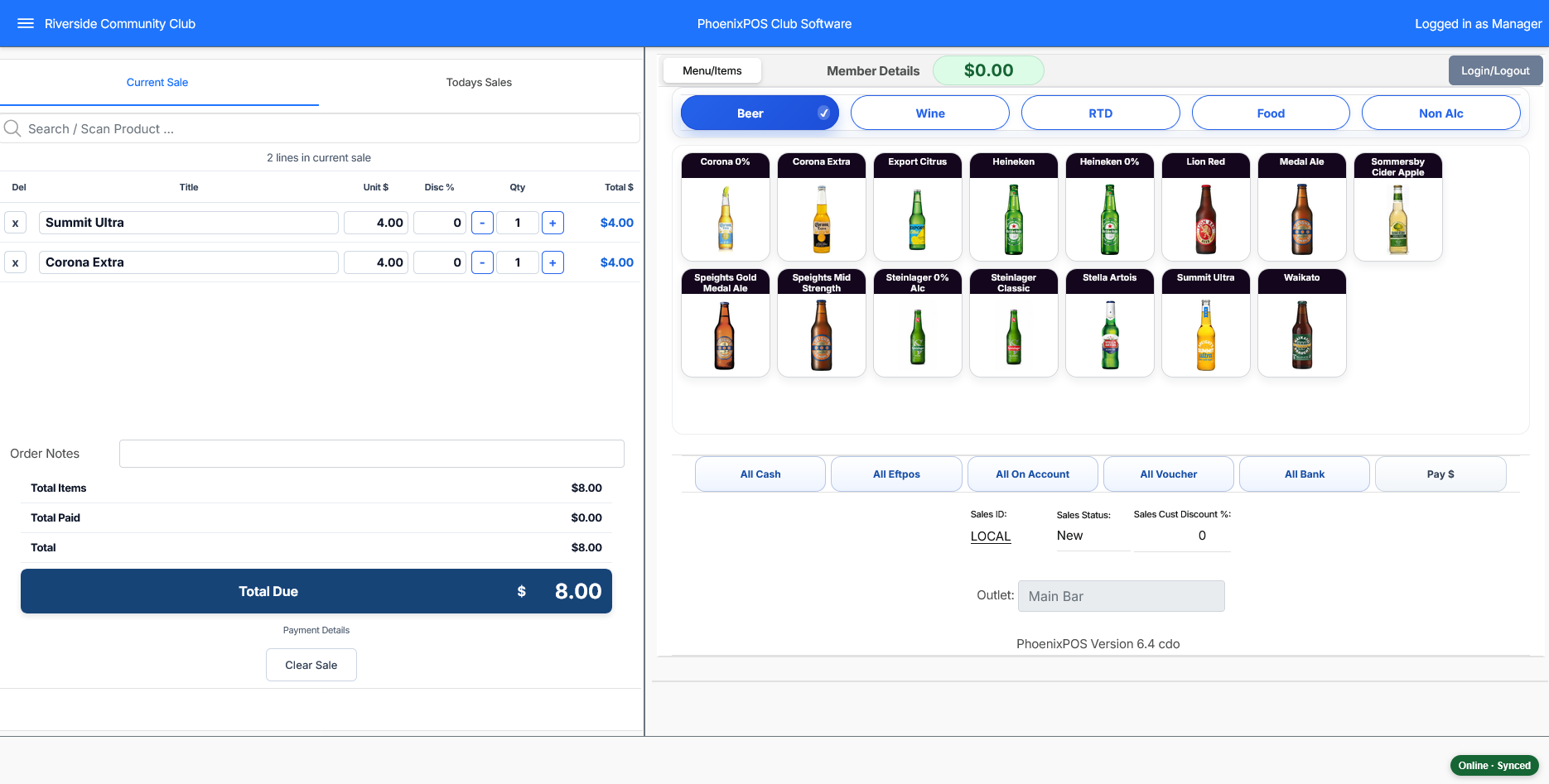Select the Corona Extra product tile
Image resolution: width=1549 pixels, height=784 pixels.
pyautogui.click(x=822, y=207)
